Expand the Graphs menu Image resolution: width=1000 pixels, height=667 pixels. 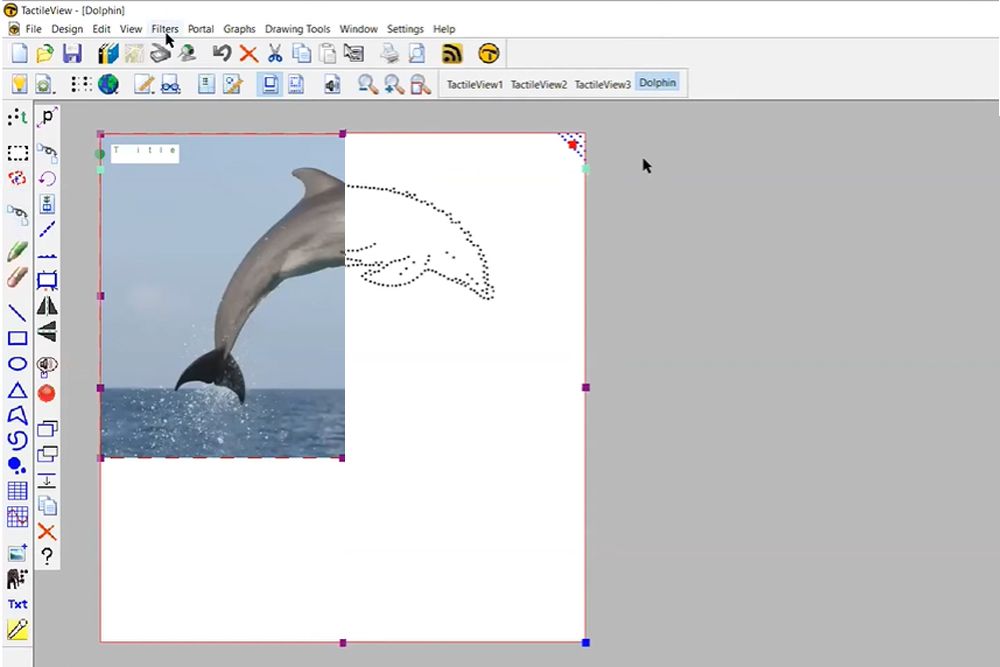(239, 29)
